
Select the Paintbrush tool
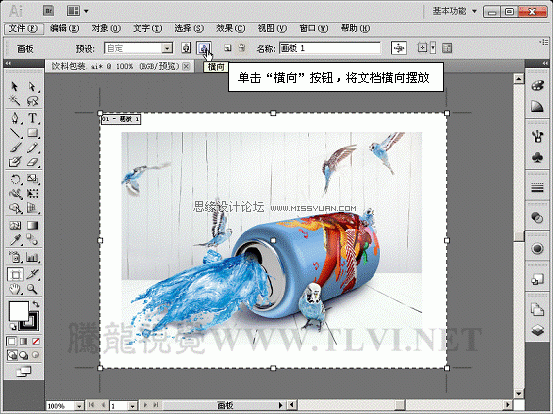pyautogui.click(x=15, y=147)
